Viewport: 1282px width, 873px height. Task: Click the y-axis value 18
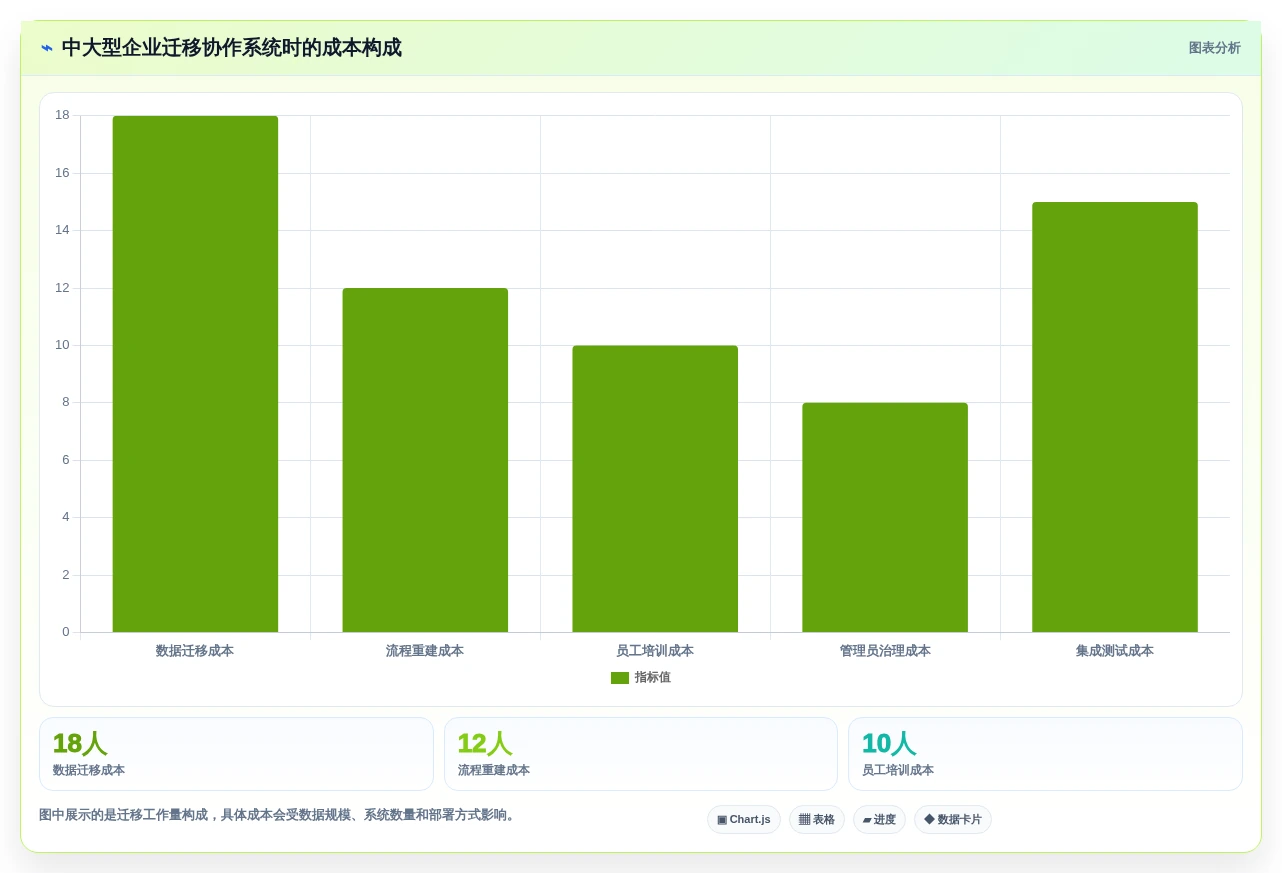pyautogui.click(x=62, y=115)
